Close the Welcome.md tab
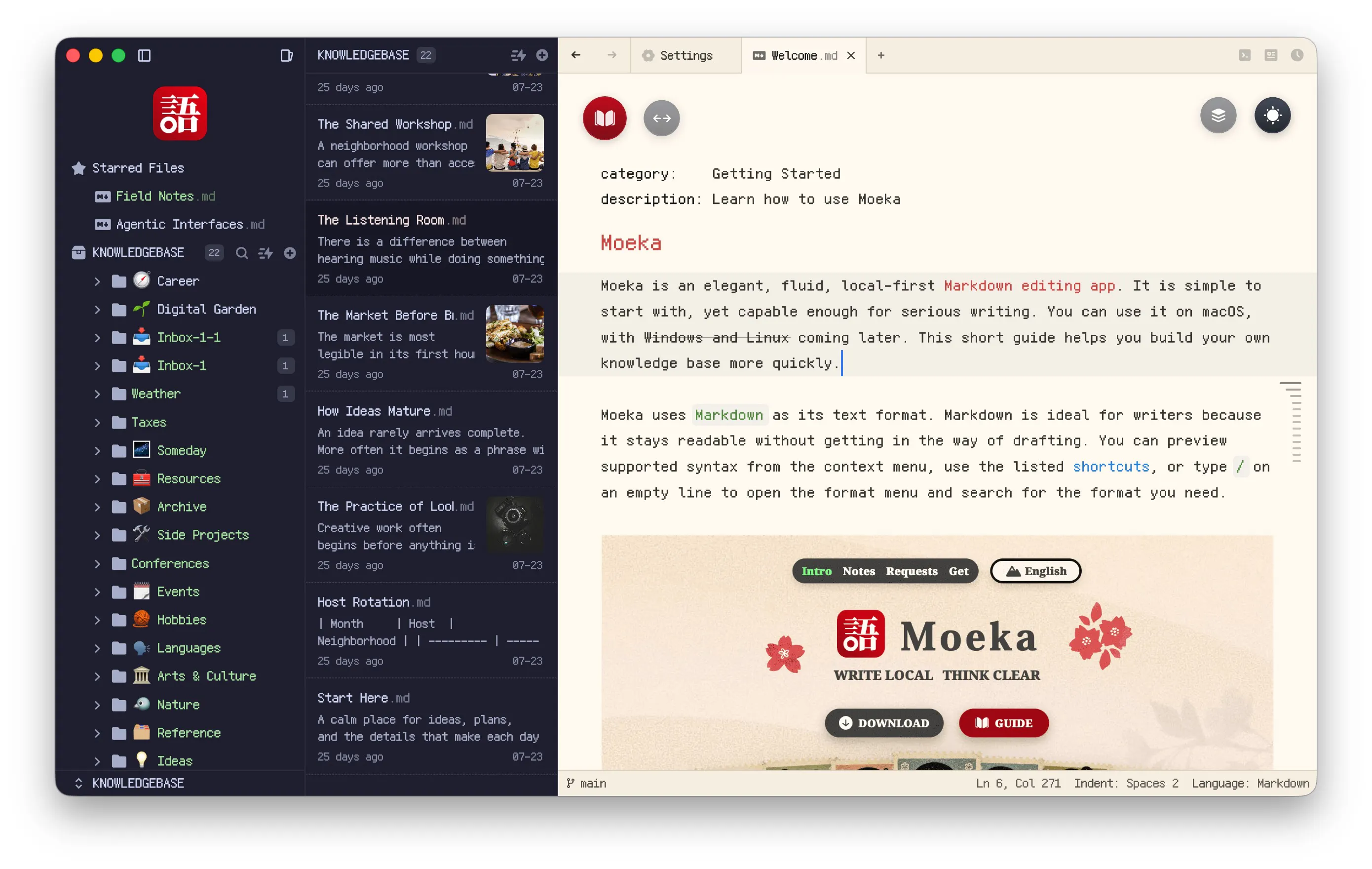Image resolution: width=1372 pixels, height=869 pixels. (x=851, y=55)
